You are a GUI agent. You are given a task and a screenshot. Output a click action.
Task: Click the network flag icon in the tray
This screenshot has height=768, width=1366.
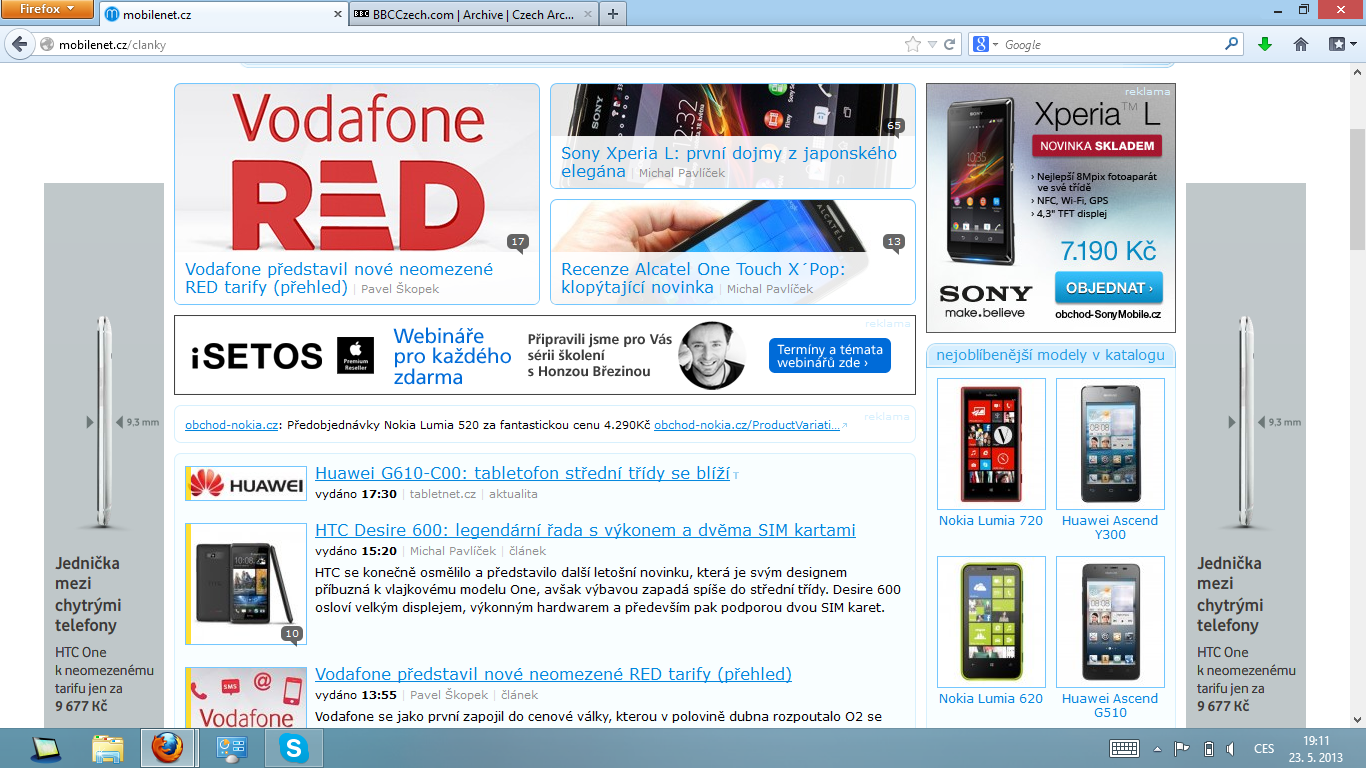tap(1183, 748)
